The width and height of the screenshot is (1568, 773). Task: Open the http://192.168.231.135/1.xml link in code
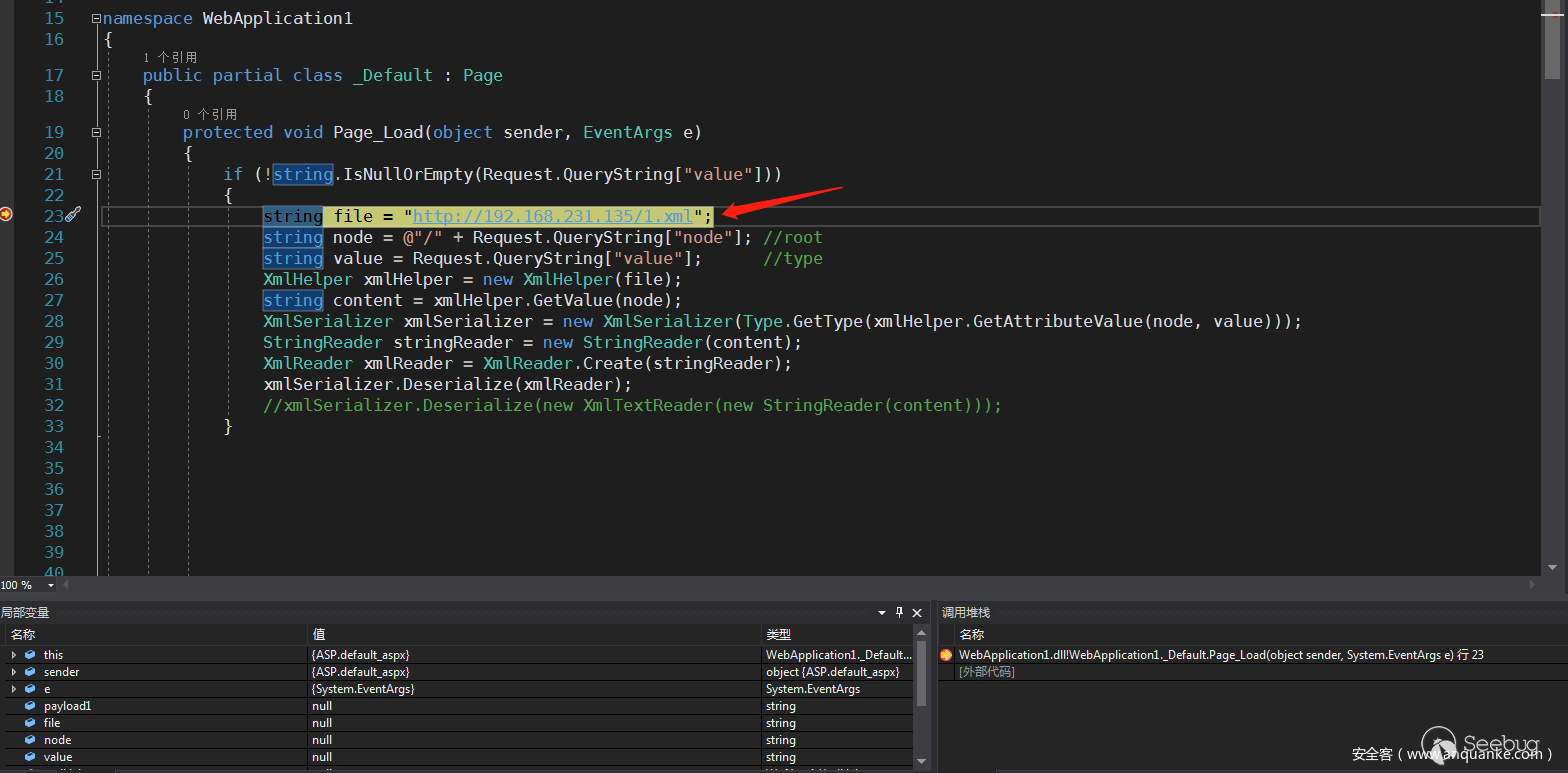click(552, 216)
